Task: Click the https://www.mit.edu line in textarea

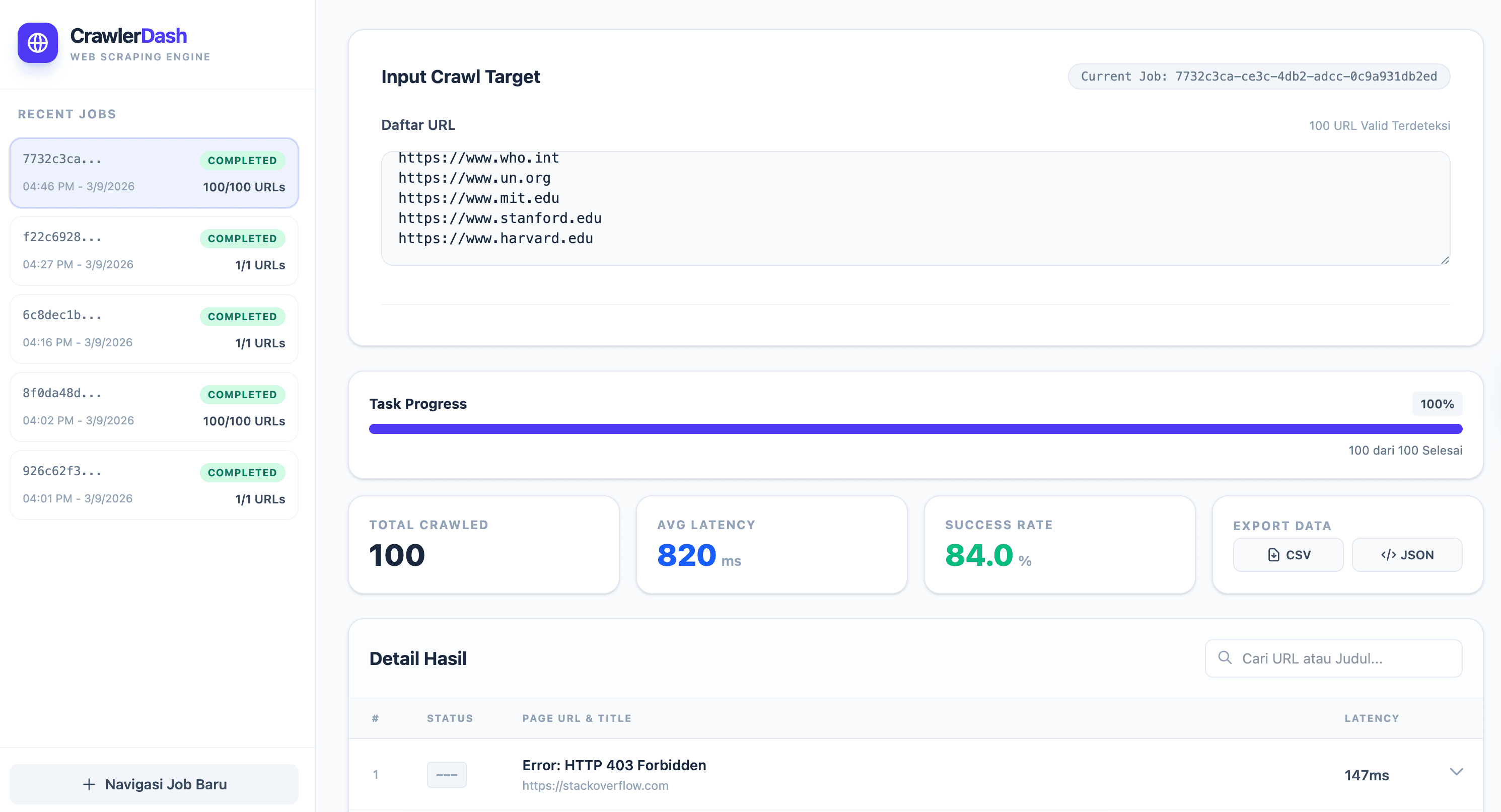Action: coord(478,198)
